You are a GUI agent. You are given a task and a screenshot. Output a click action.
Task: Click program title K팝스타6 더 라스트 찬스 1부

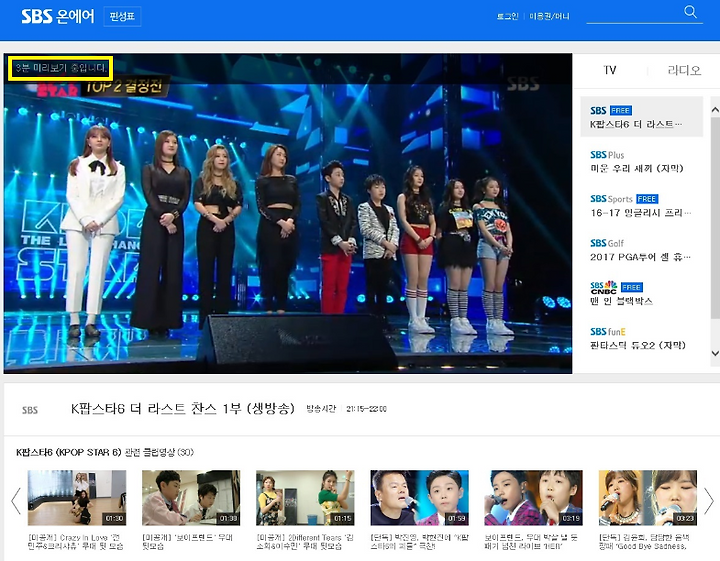point(182,409)
